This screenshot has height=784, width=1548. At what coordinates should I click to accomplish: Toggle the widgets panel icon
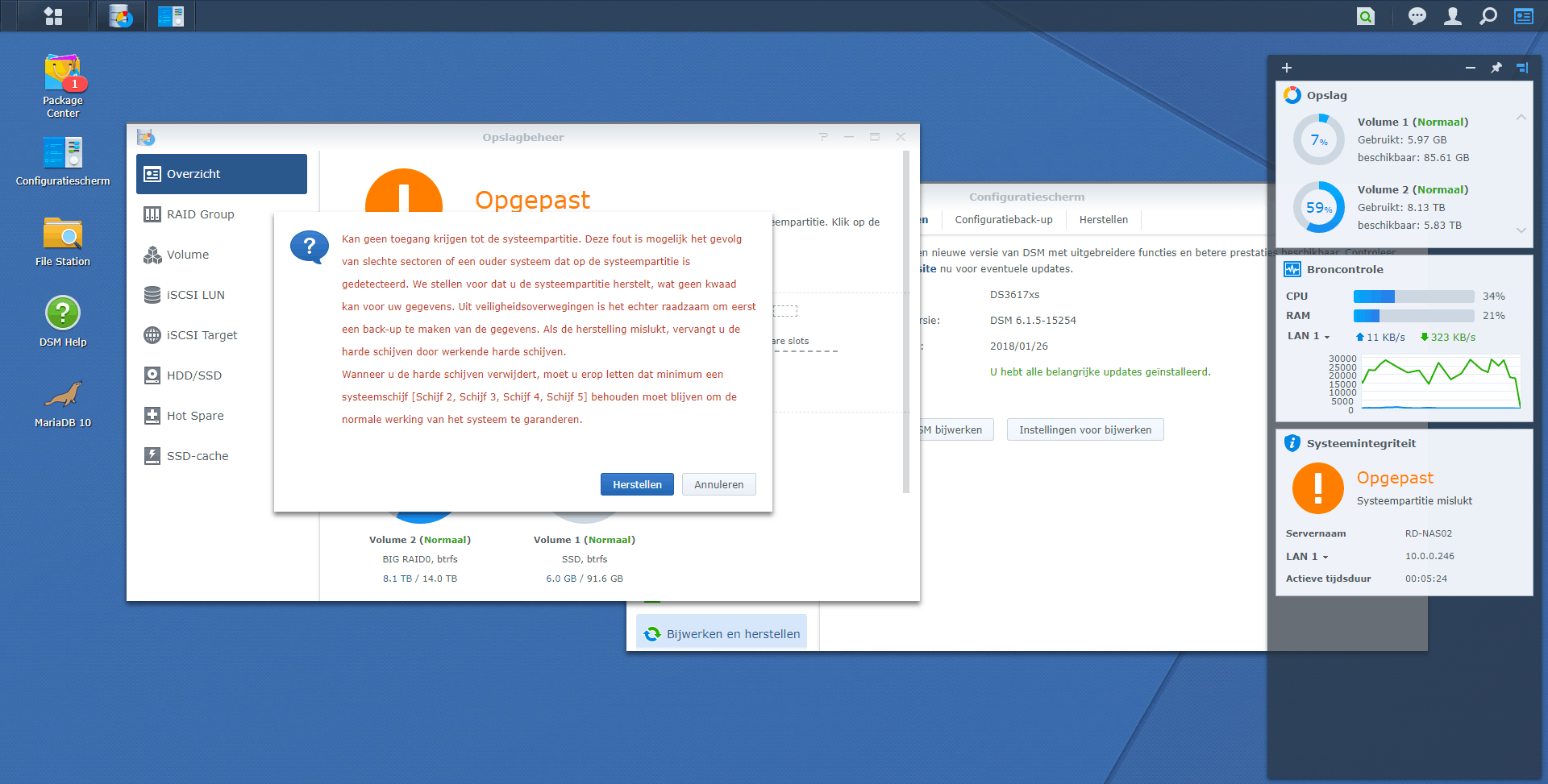click(1524, 16)
